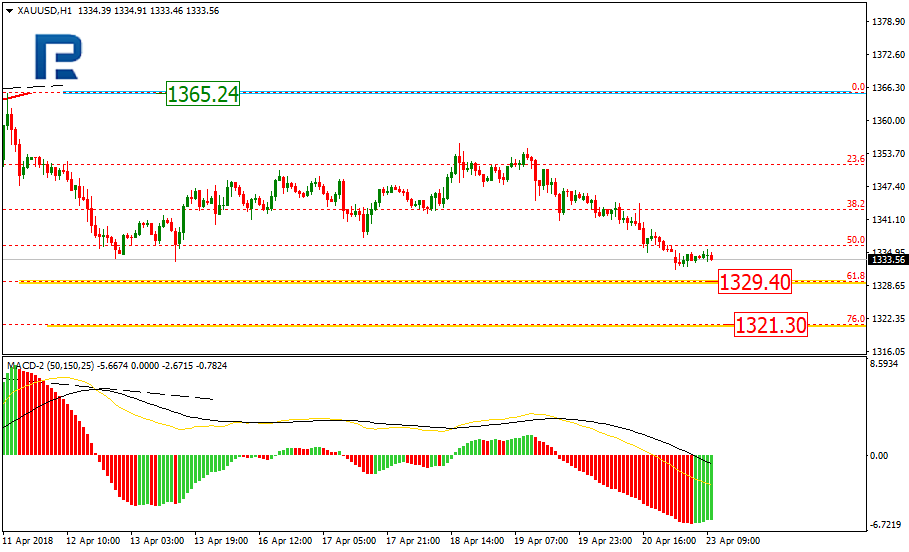This screenshot has width=909, height=552.
Task: Click the 23.6 Fibonacci level label
Action: (856, 159)
